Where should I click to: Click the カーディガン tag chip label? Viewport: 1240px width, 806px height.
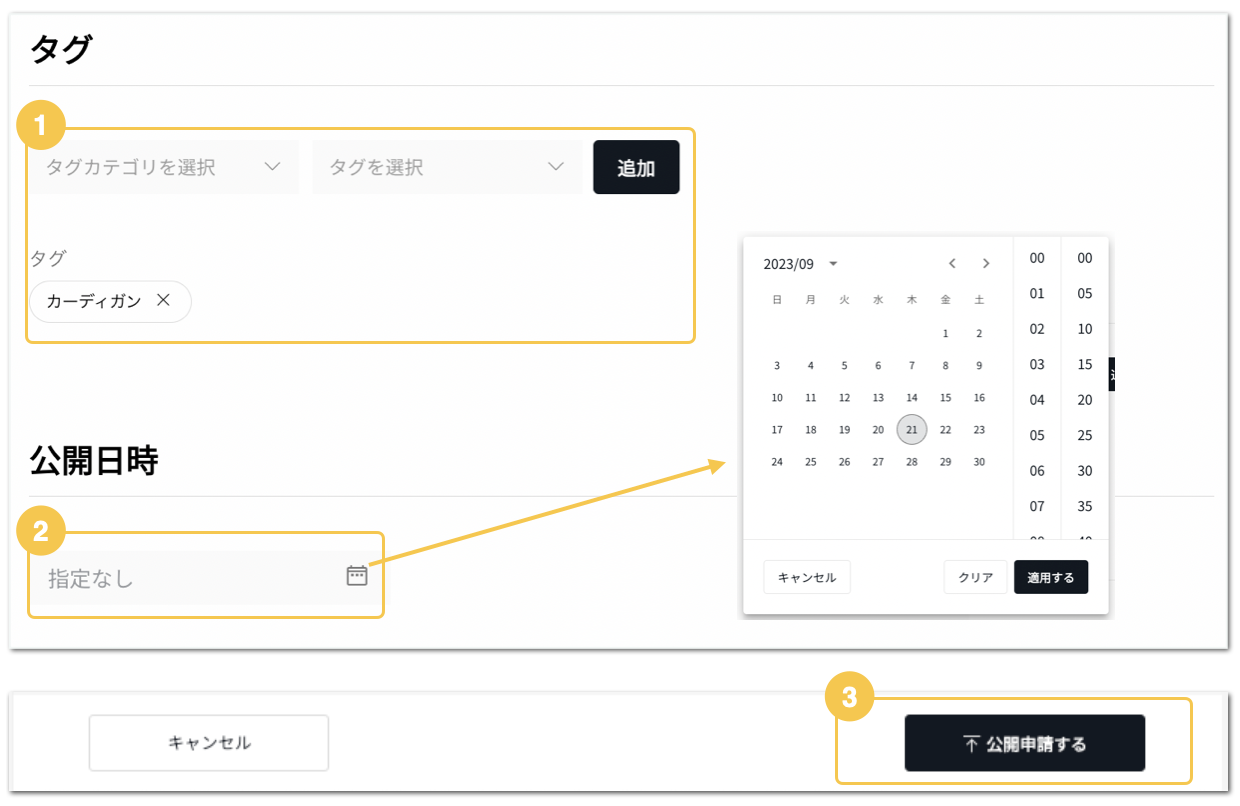coord(94,301)
